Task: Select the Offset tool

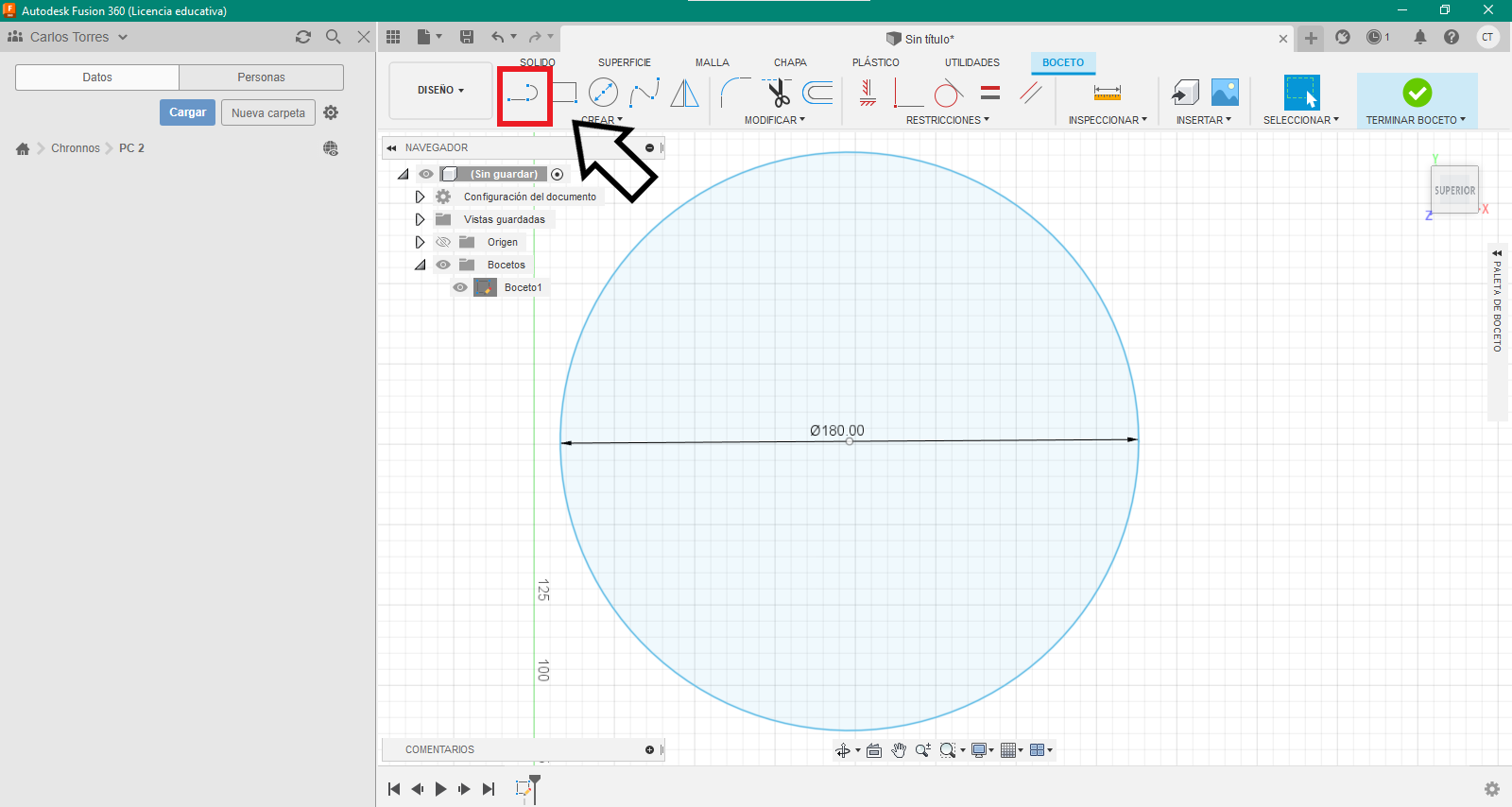Action: (x=818, y=93)
